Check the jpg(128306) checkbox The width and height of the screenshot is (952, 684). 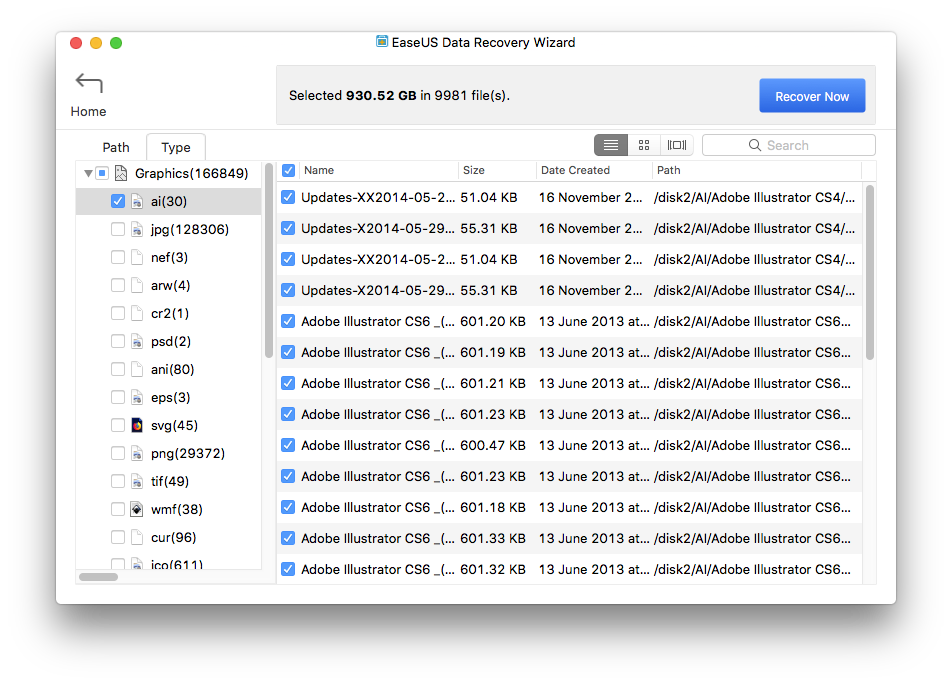click(118, 229)
